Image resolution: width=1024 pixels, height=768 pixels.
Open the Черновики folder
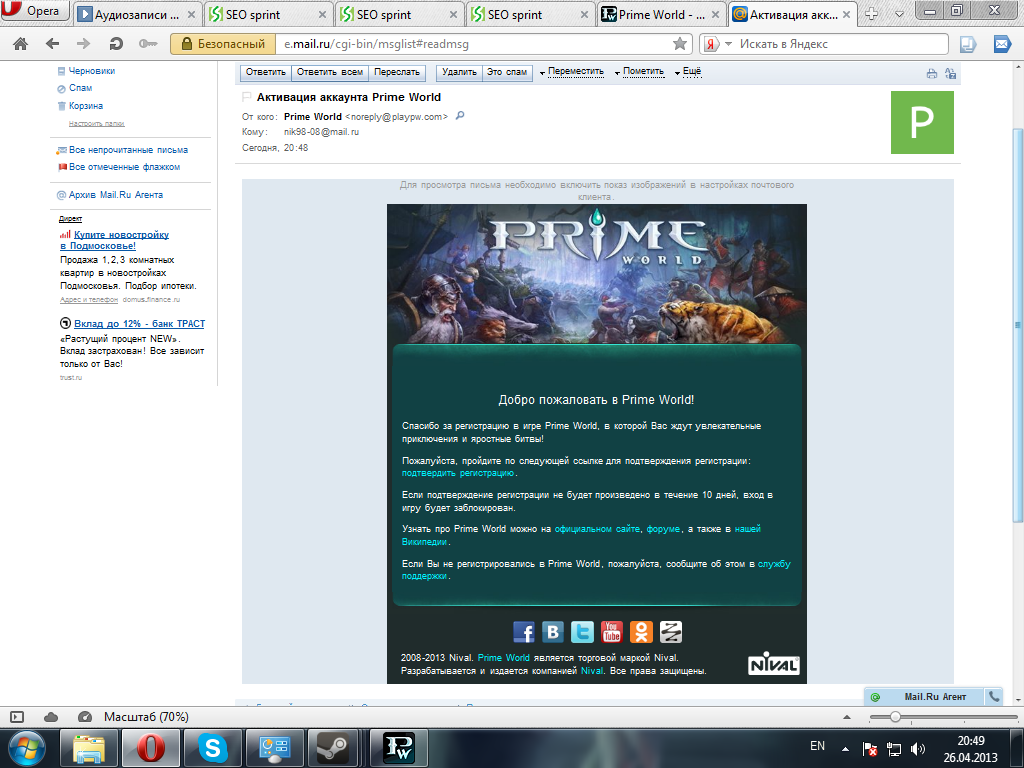91,71
